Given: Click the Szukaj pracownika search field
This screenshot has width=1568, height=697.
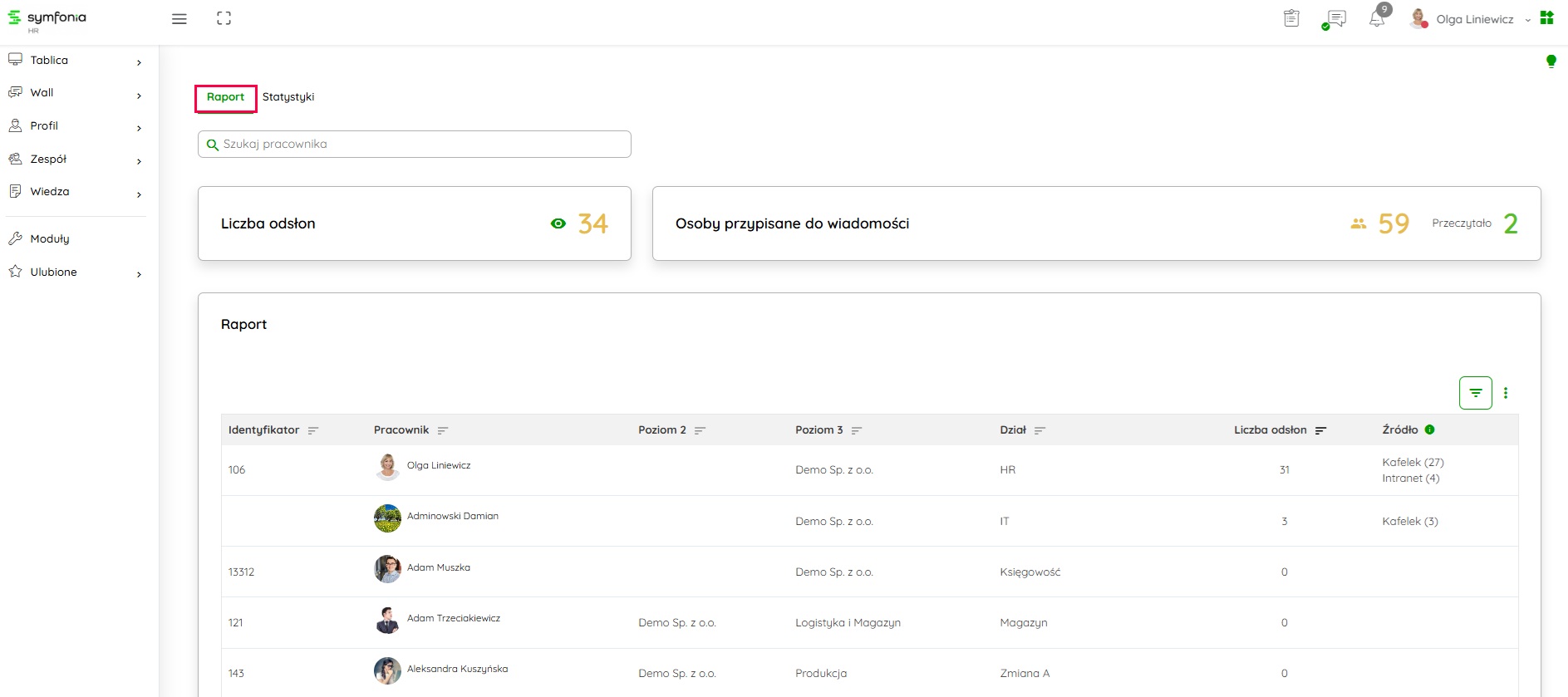Looking at the screenshot, I should (x=415, y=144).
